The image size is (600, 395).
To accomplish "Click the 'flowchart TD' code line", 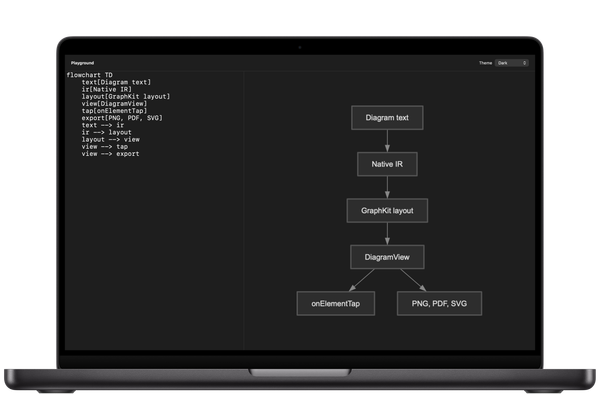I will [x=90, y=75].
